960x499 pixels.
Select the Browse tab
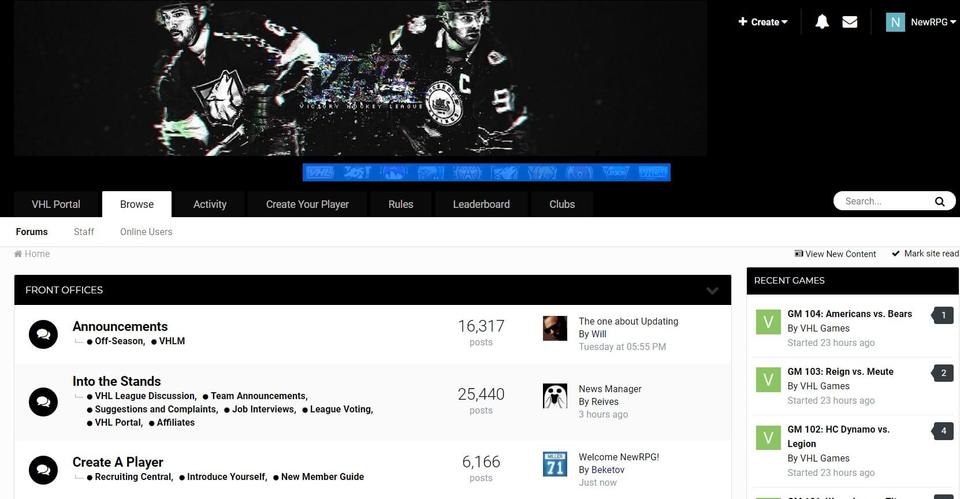pyautogui.click(x=137, y=204)
